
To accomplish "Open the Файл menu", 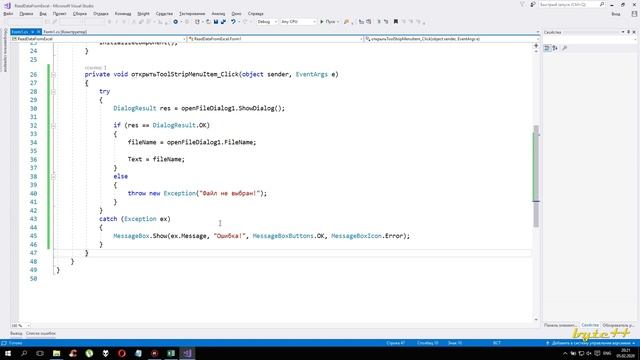I will [x=8, y=13].
